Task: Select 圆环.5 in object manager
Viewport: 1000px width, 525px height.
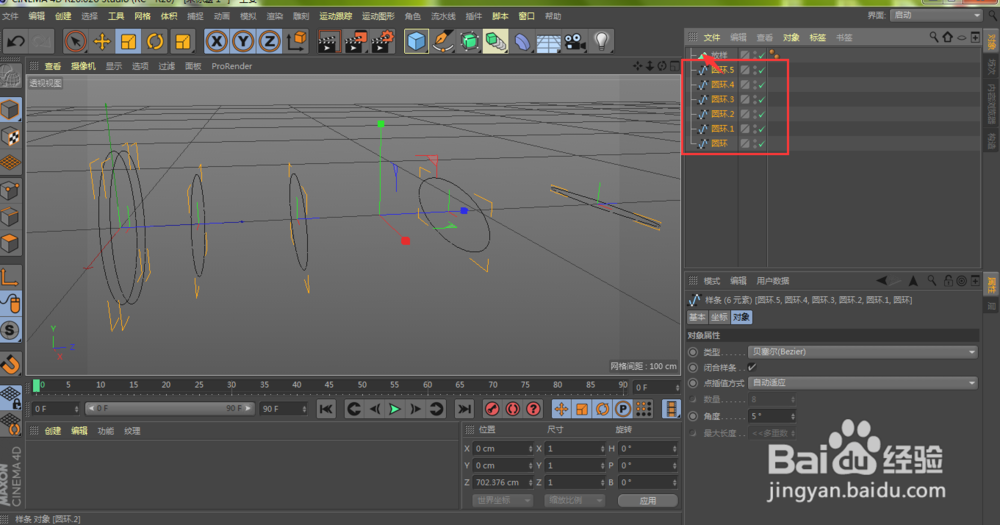Action: (x=722, y=70)
